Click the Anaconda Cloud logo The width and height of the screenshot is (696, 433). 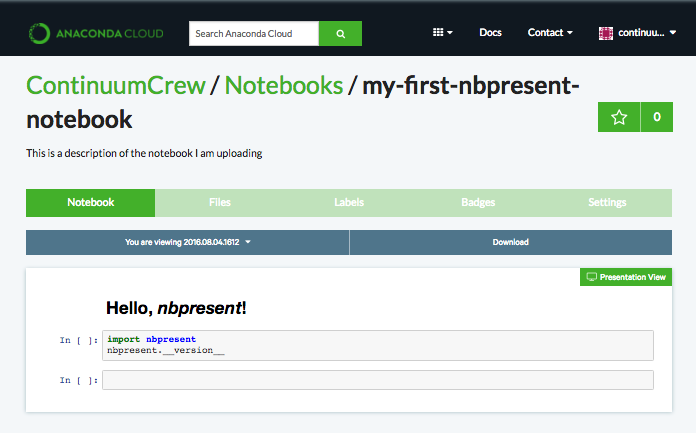click(x=96, y=33)
